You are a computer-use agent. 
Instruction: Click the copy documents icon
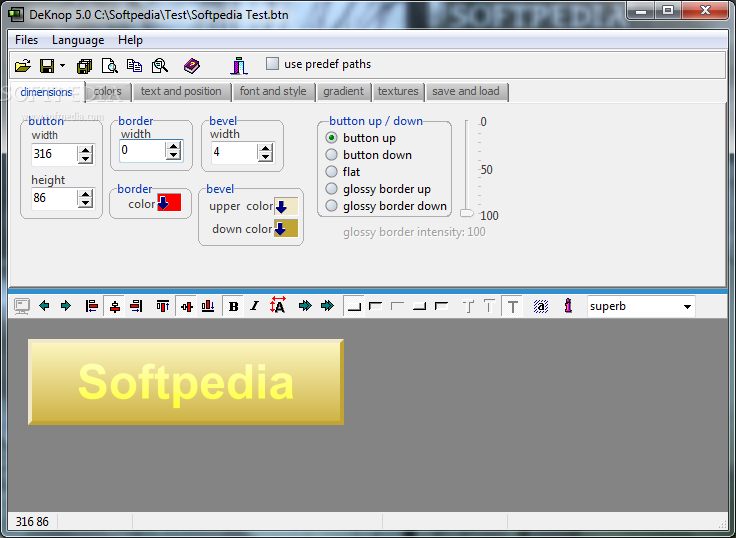[135, 66]
